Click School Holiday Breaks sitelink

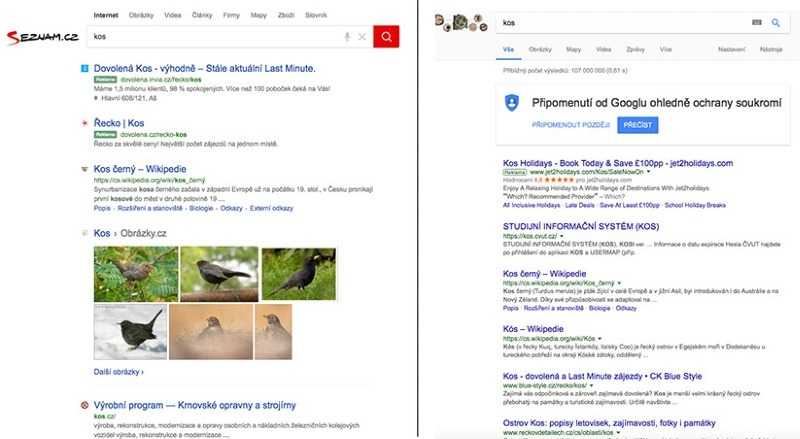pos(695,205)
